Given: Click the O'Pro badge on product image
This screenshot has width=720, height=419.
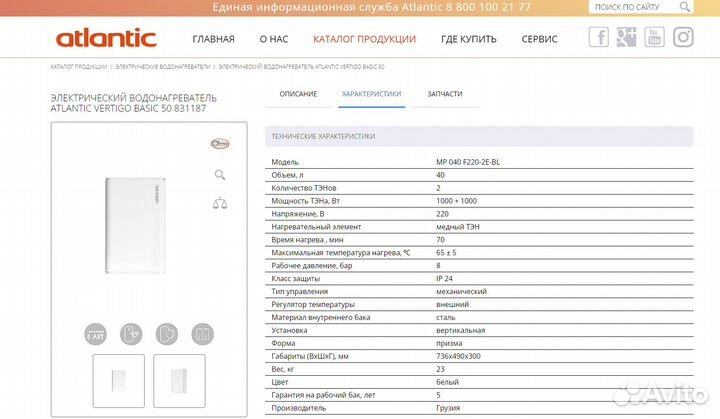Looking at the screenshot, I should pyautogui.click(x=220, y=144).
